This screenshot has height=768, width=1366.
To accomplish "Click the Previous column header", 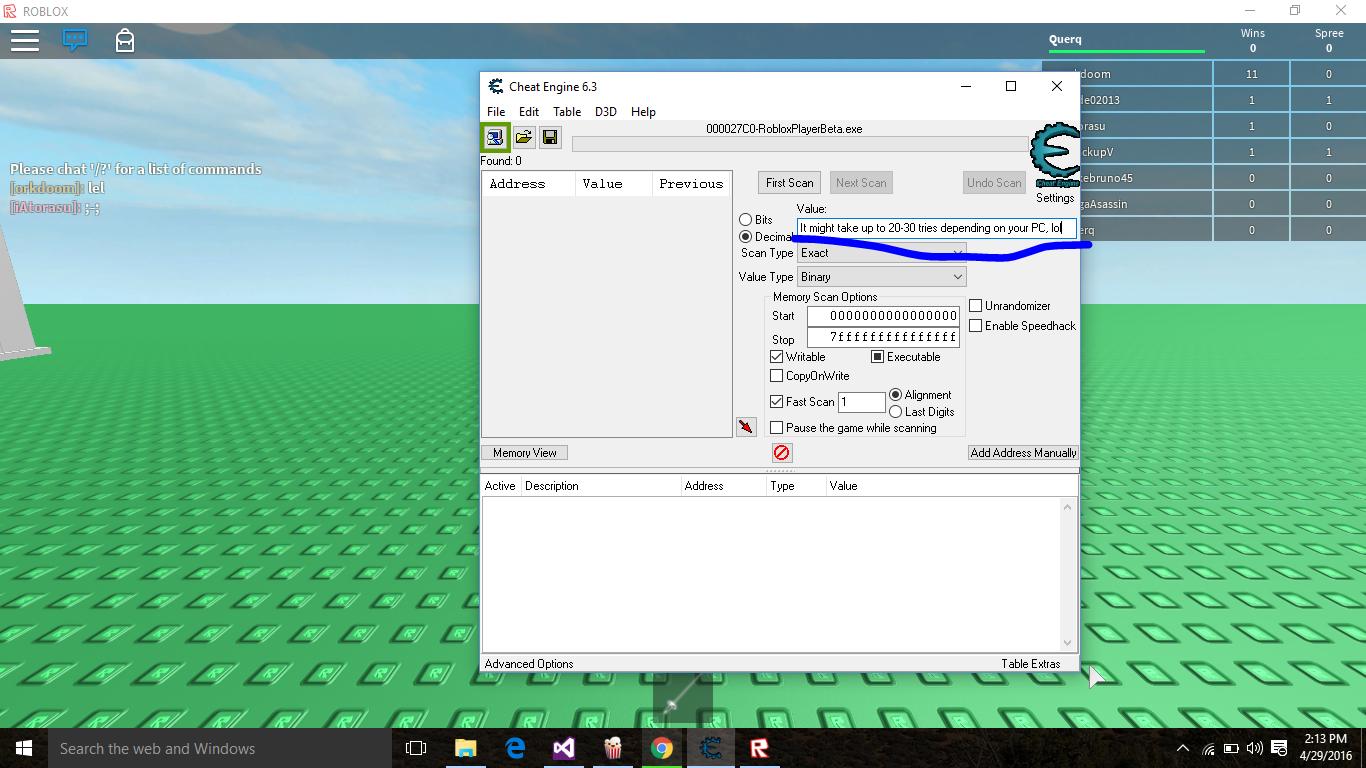I will (x=692, y=184).
